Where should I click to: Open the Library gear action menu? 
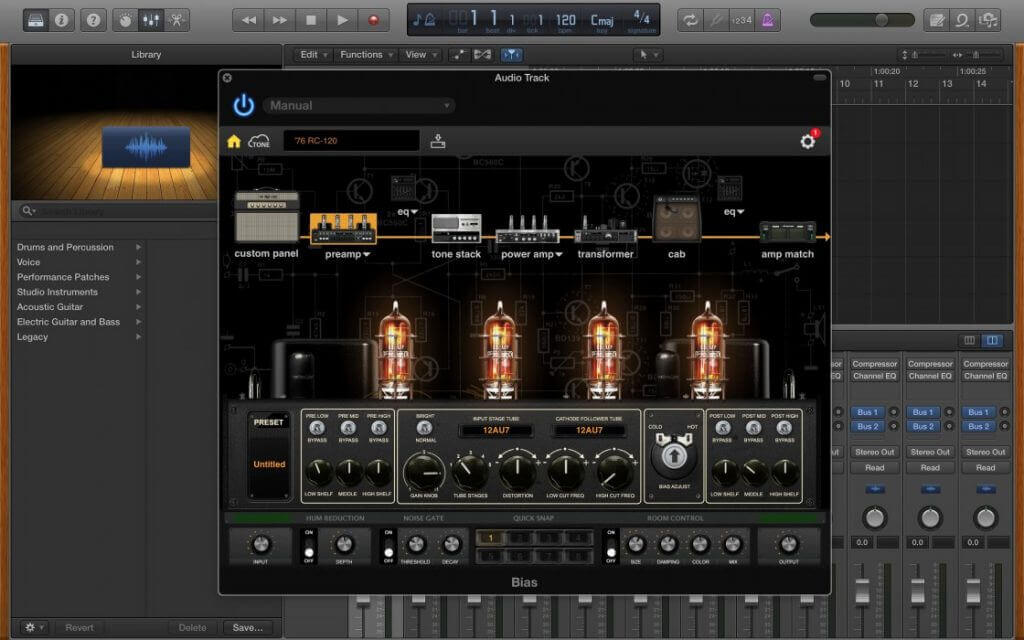click(33, 628)
